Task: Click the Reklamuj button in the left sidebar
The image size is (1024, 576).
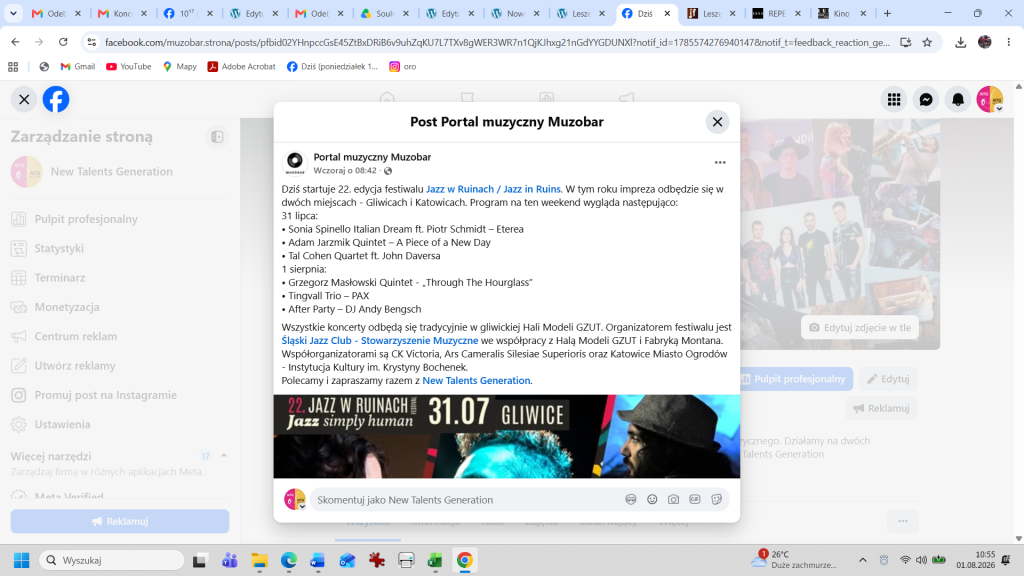Action: pyautogui.click(x=120, y=521)
